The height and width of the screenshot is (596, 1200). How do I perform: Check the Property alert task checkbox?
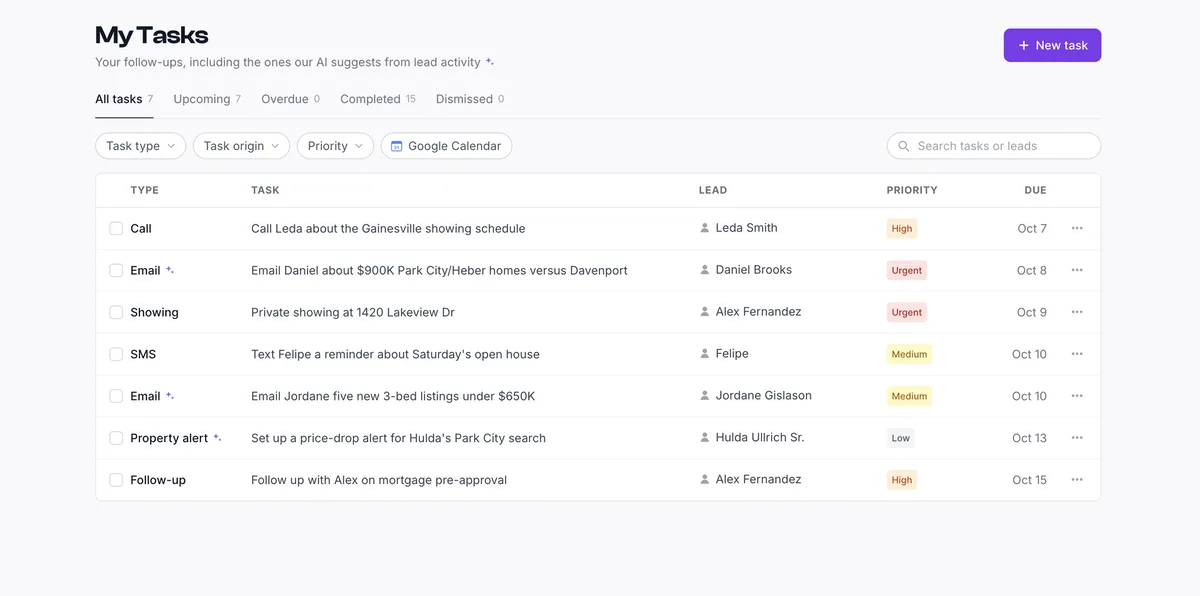tap(116, 438)
